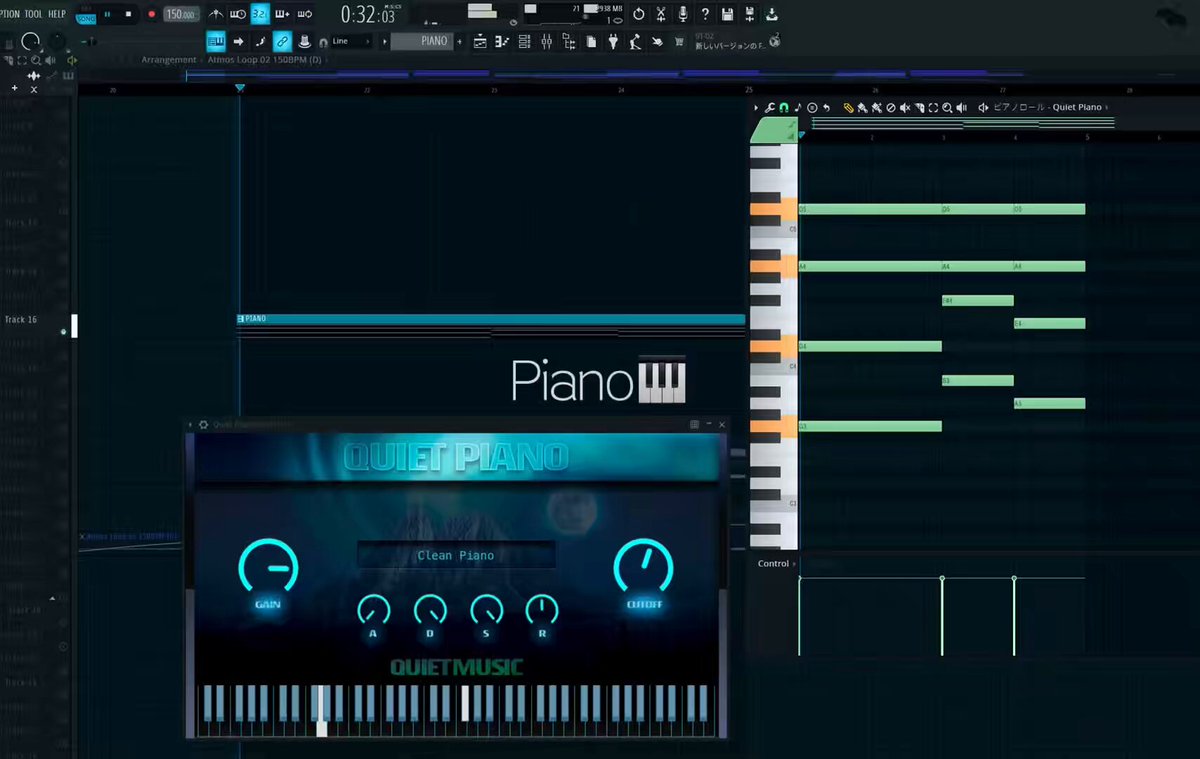The image size is (1200, 759).
Task: Open the mixer from the top toolbar
Action: click(547, 41)
